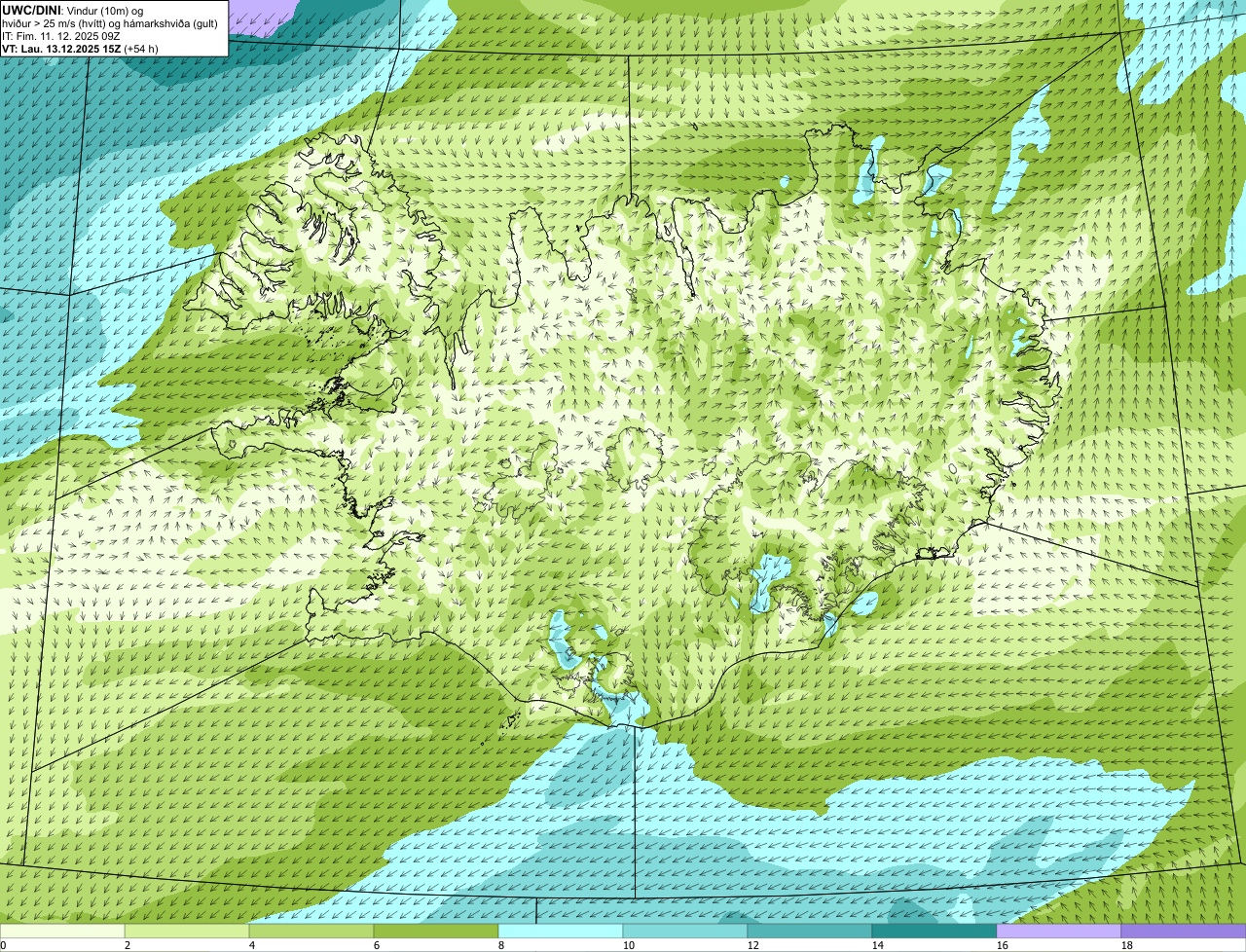Image resolution: width=1246 pixels, height=952 pixels.
Task: Click the 'hviður > 25 m/s (hvítt)' description line
Action: coord(110,23)
